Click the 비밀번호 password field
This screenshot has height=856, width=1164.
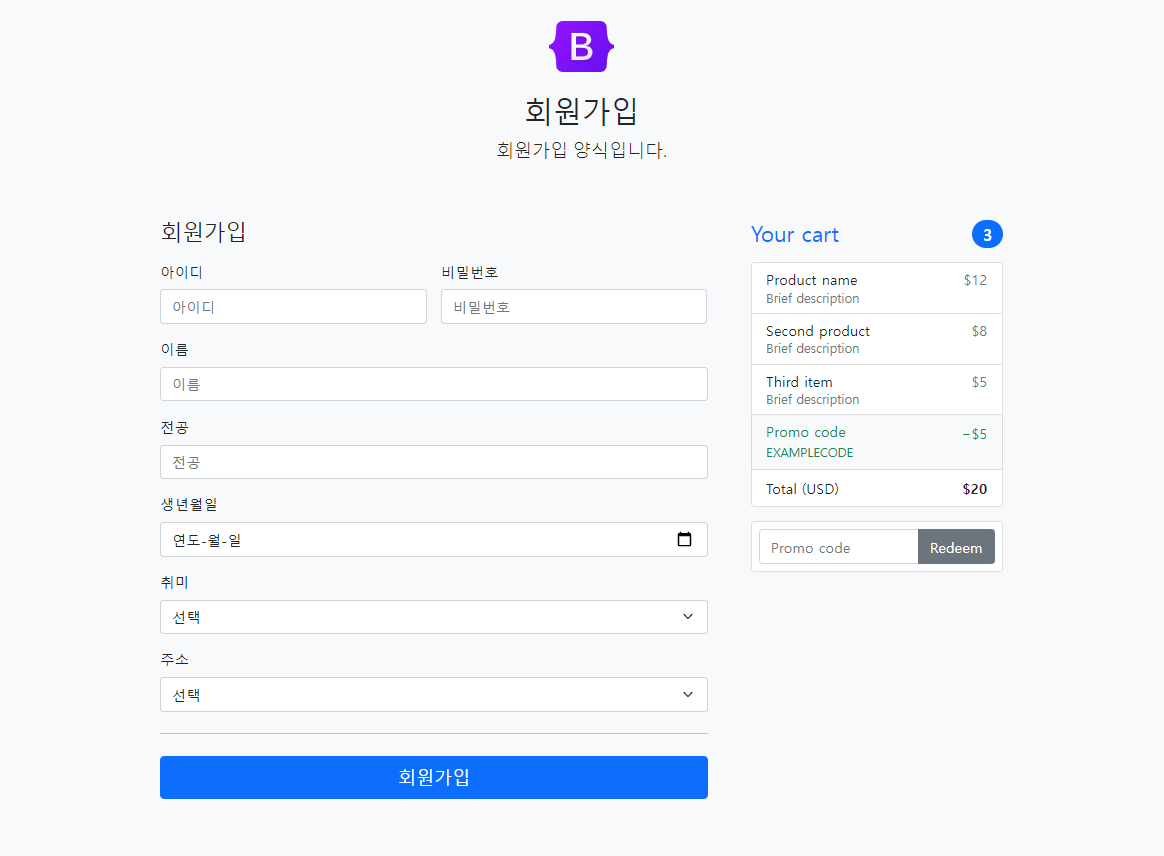coord(573,306)
